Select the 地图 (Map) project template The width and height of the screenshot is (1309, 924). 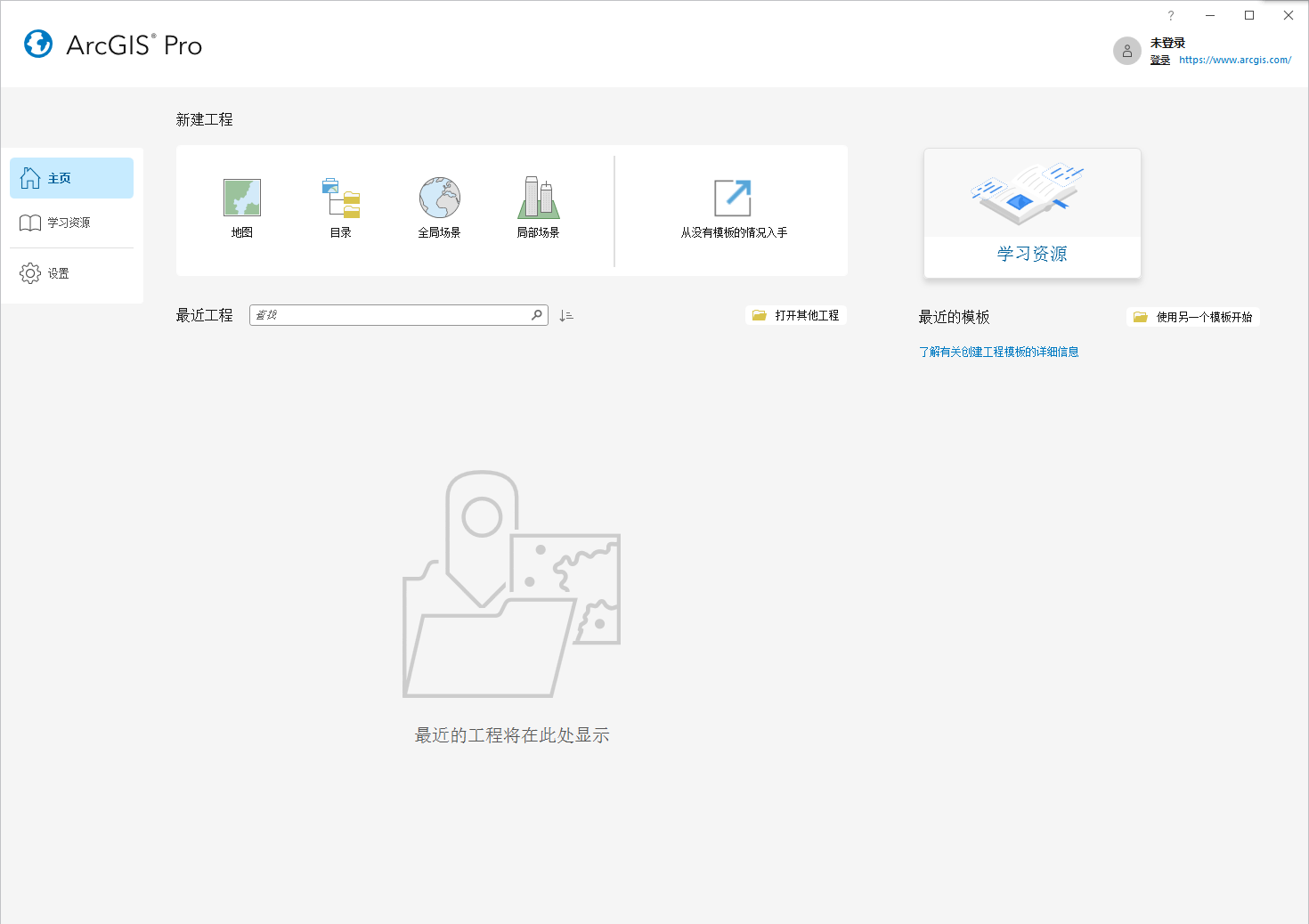click(x=240, y=207)
